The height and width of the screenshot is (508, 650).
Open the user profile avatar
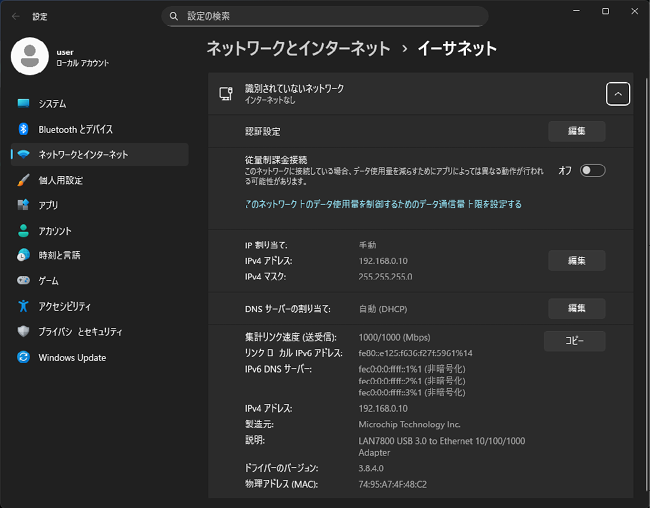coord(30,56)
